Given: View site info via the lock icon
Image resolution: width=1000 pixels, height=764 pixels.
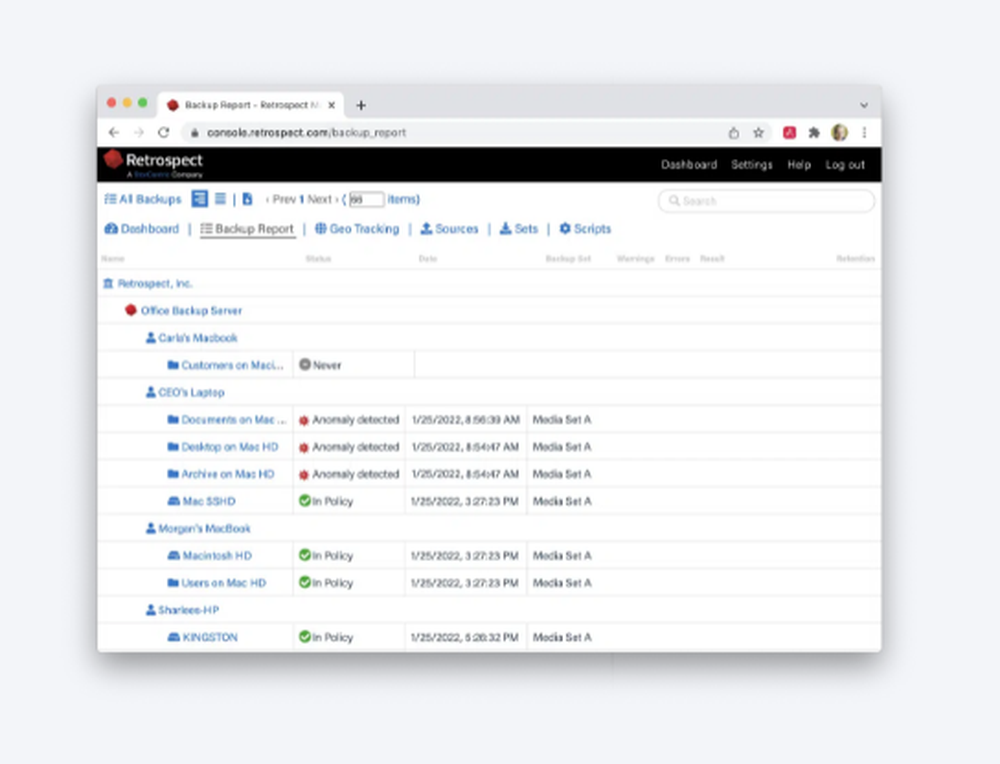Looking at the screenshot, I should (195, 133).
